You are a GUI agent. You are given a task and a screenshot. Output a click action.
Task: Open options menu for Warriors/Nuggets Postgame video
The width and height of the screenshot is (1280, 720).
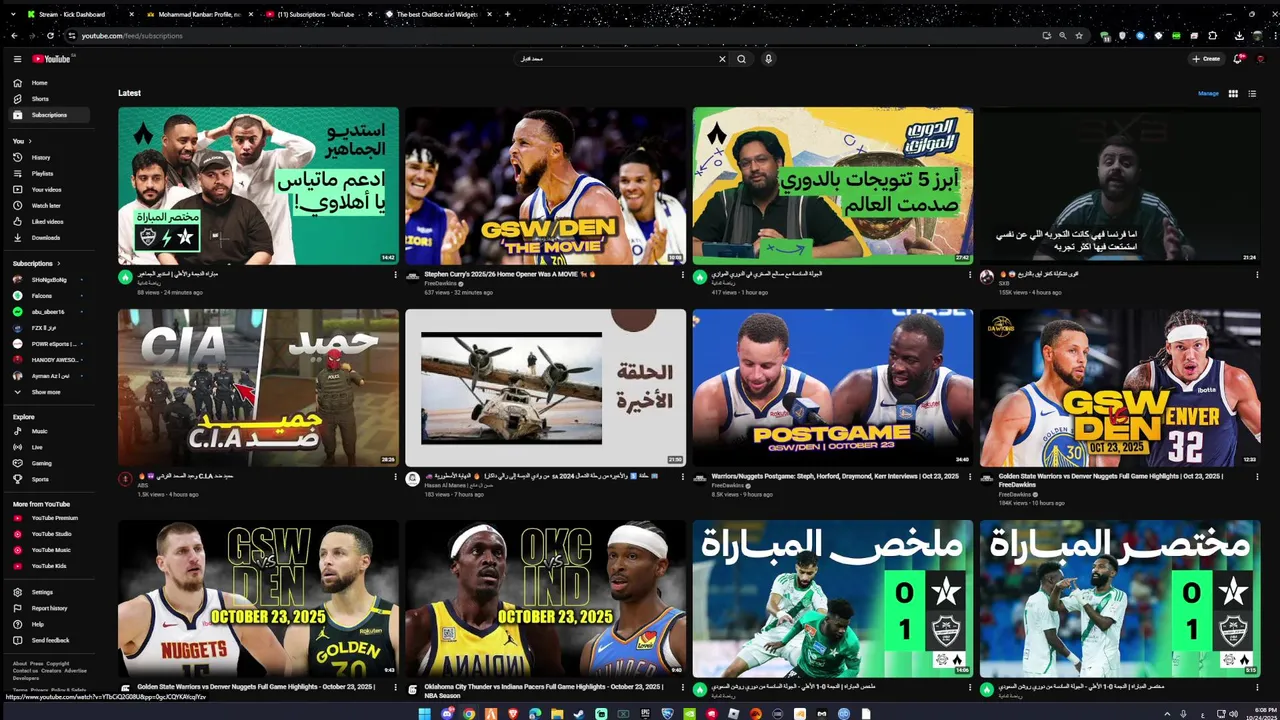(969, 477)
